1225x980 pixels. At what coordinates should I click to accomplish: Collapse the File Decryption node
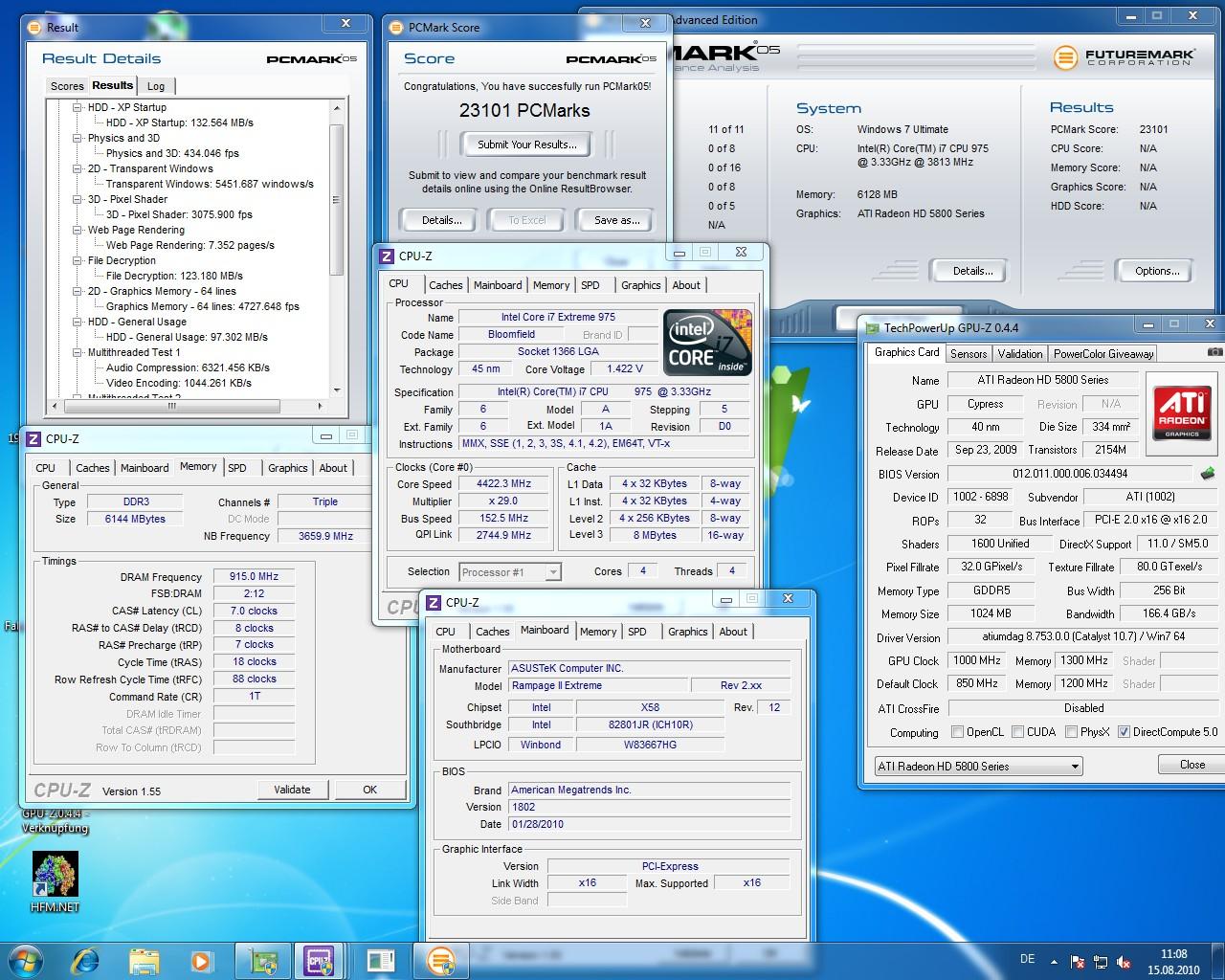[78, 260]
